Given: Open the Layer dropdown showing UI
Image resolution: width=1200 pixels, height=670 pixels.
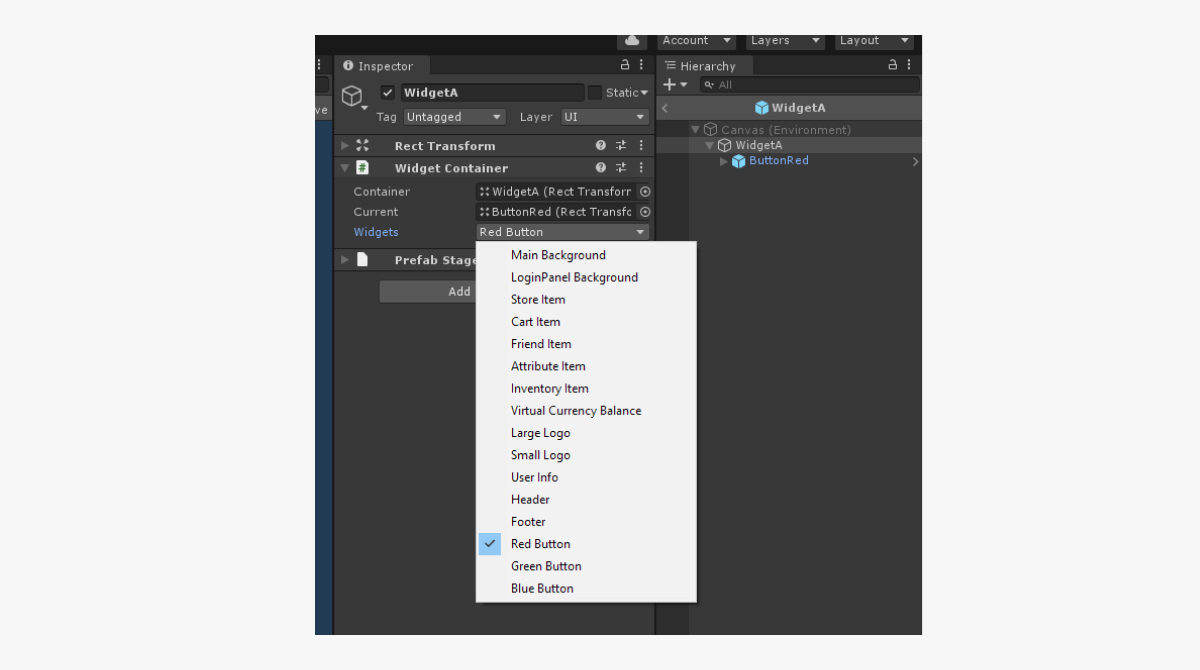Looking at the screenshot, I should [x=604, y=117].
